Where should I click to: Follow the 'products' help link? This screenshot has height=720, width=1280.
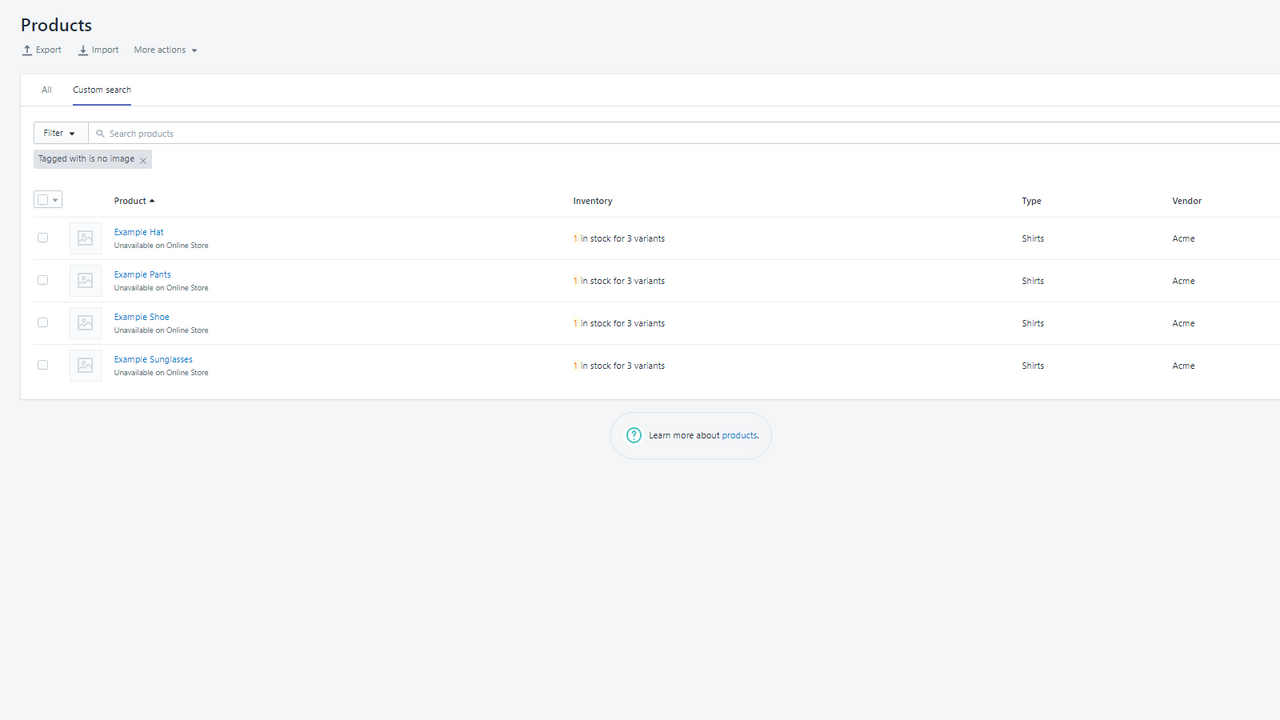click(739, 436)
